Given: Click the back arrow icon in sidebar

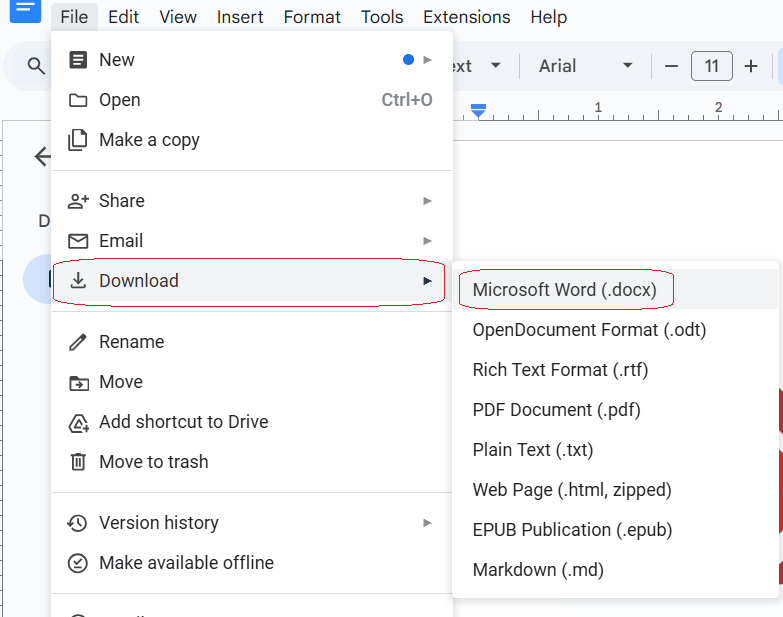Looking at the screenshot, I should pyautogui.click(x=42, y=156).
